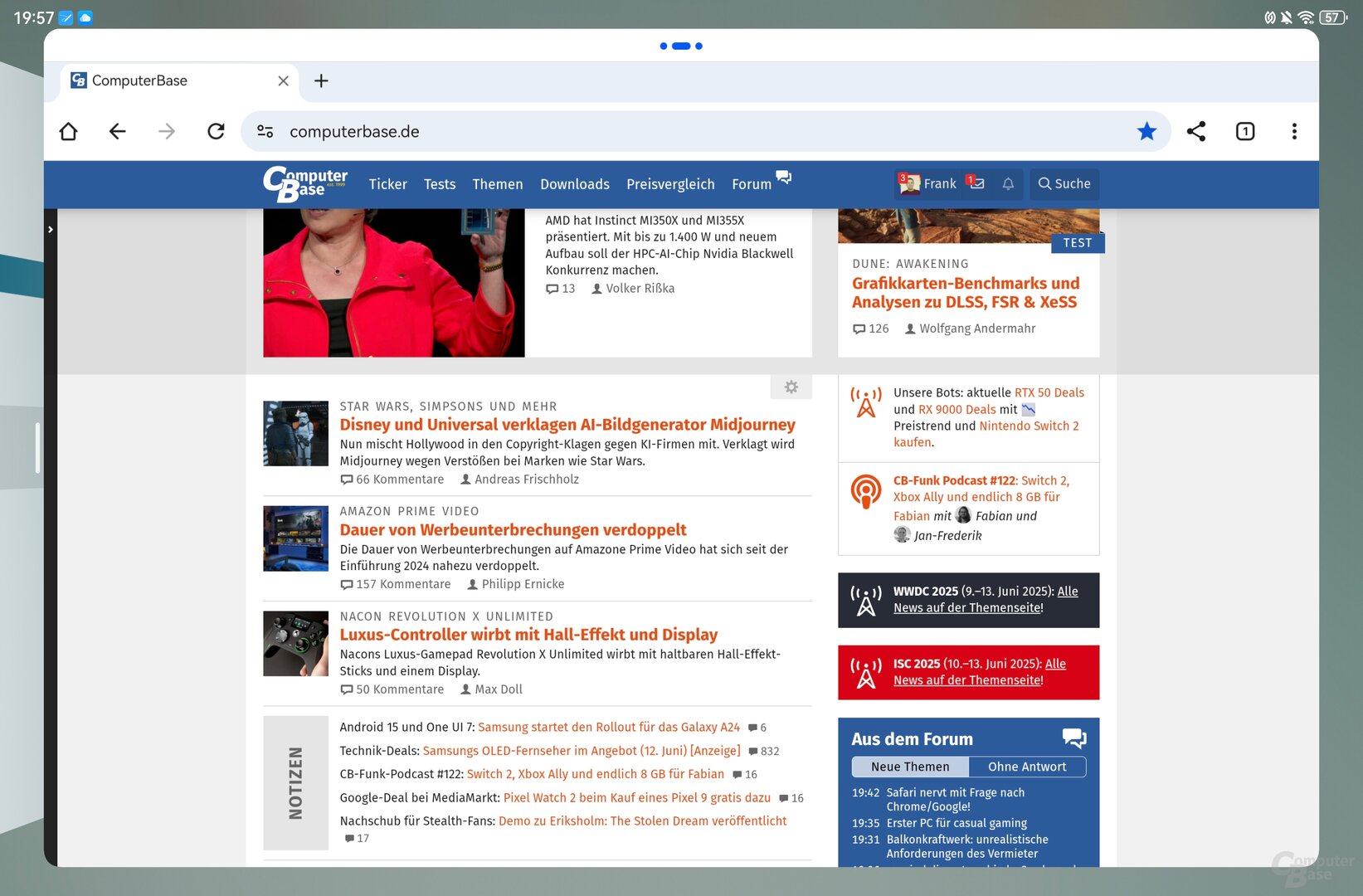The height and width of the screenshot is (896, 1363).
Task: Open Samsung Galaxy A24 rollout note
Action: (609, 727)
